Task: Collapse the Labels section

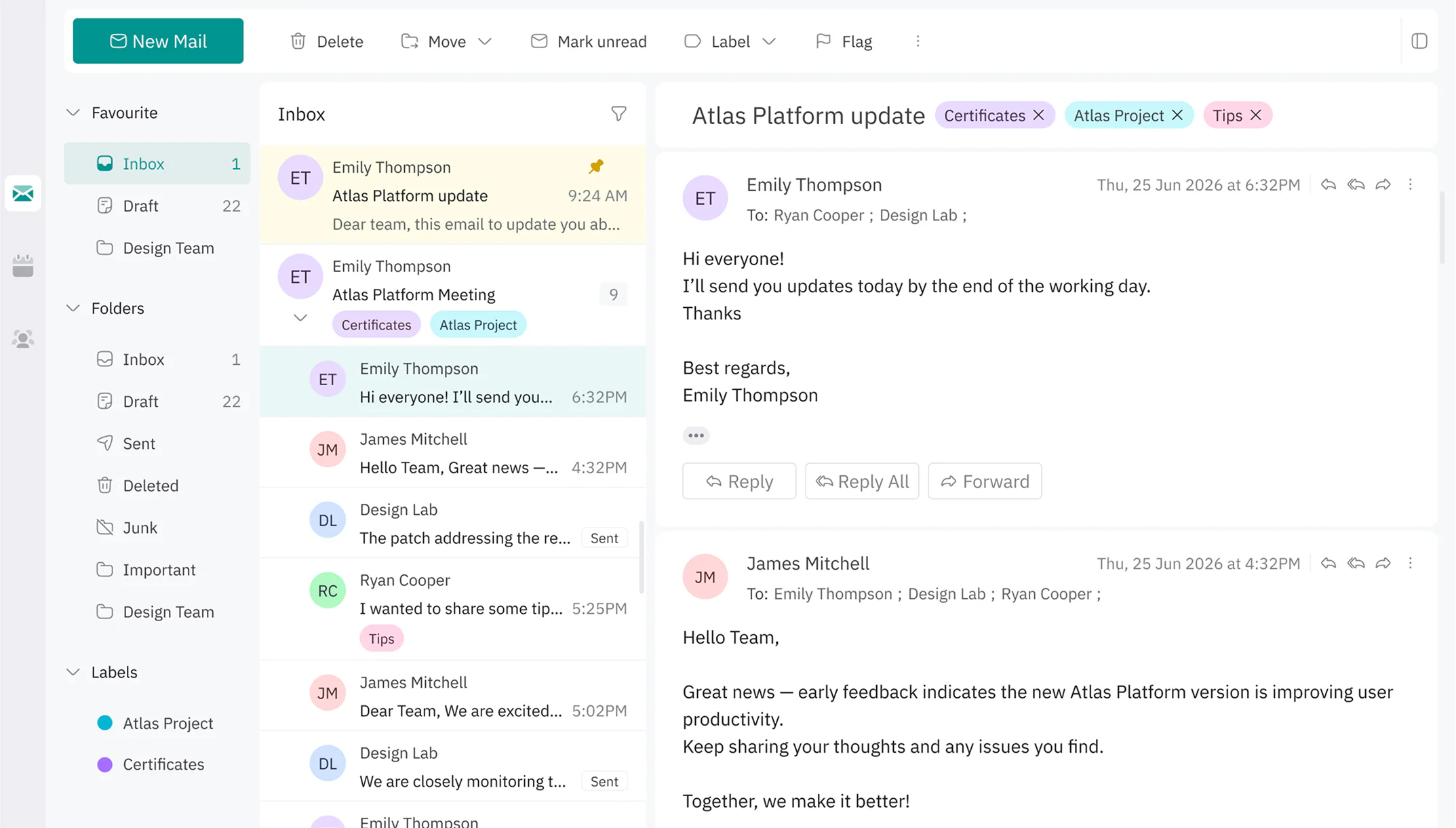Action: pos(73,672)
